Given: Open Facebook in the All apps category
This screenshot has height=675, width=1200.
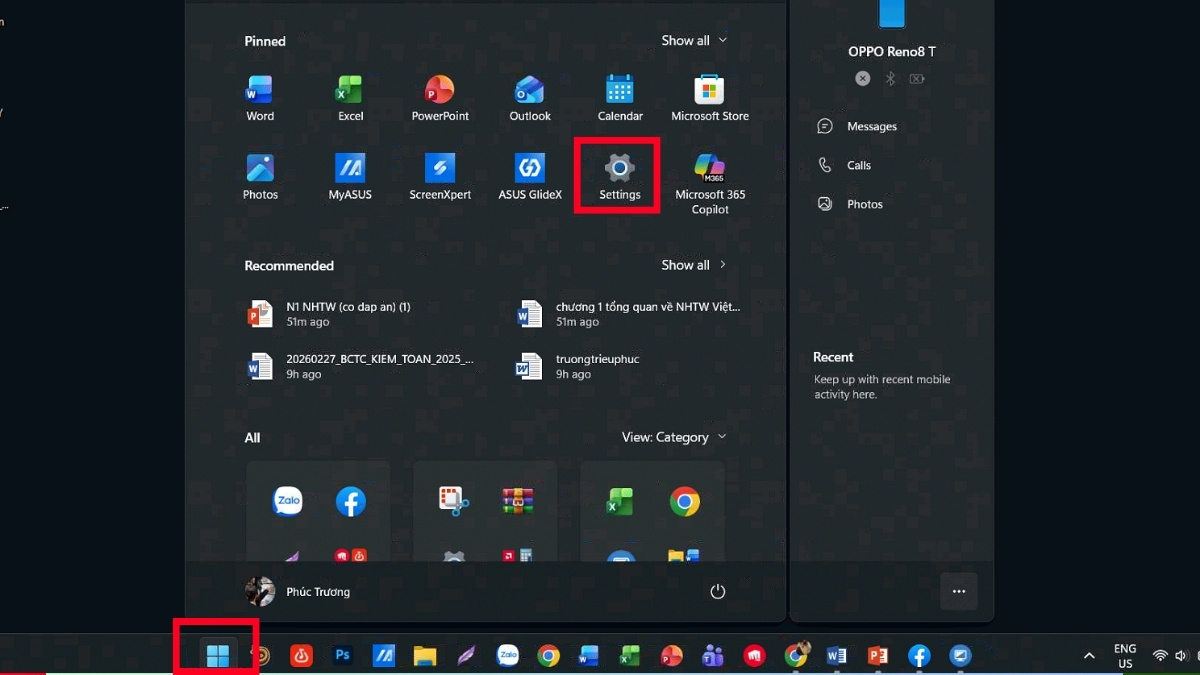Looking at the screenshot, I should coord(350,501).
